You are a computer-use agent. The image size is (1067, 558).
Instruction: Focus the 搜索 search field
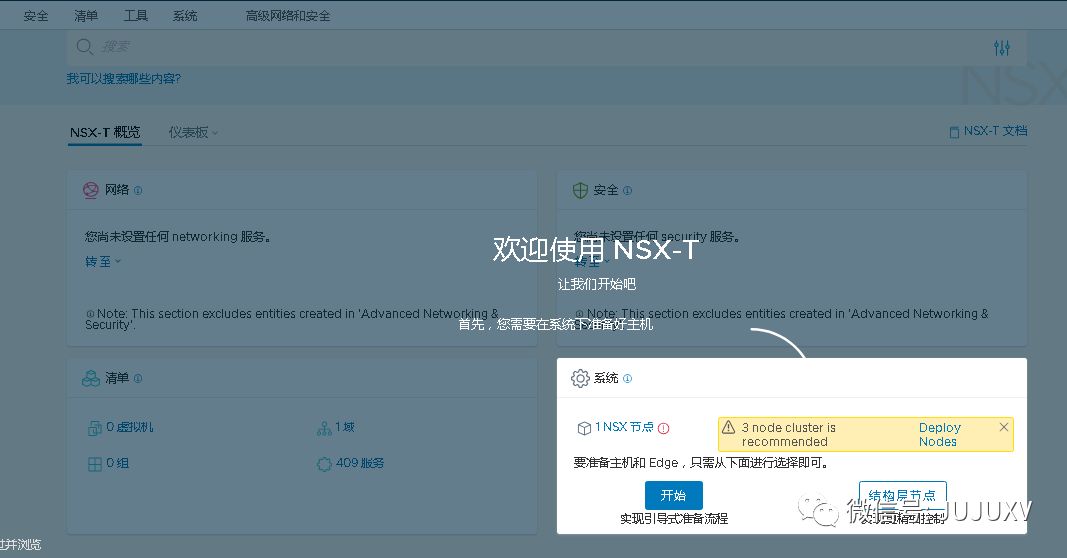tap(544, 47)
